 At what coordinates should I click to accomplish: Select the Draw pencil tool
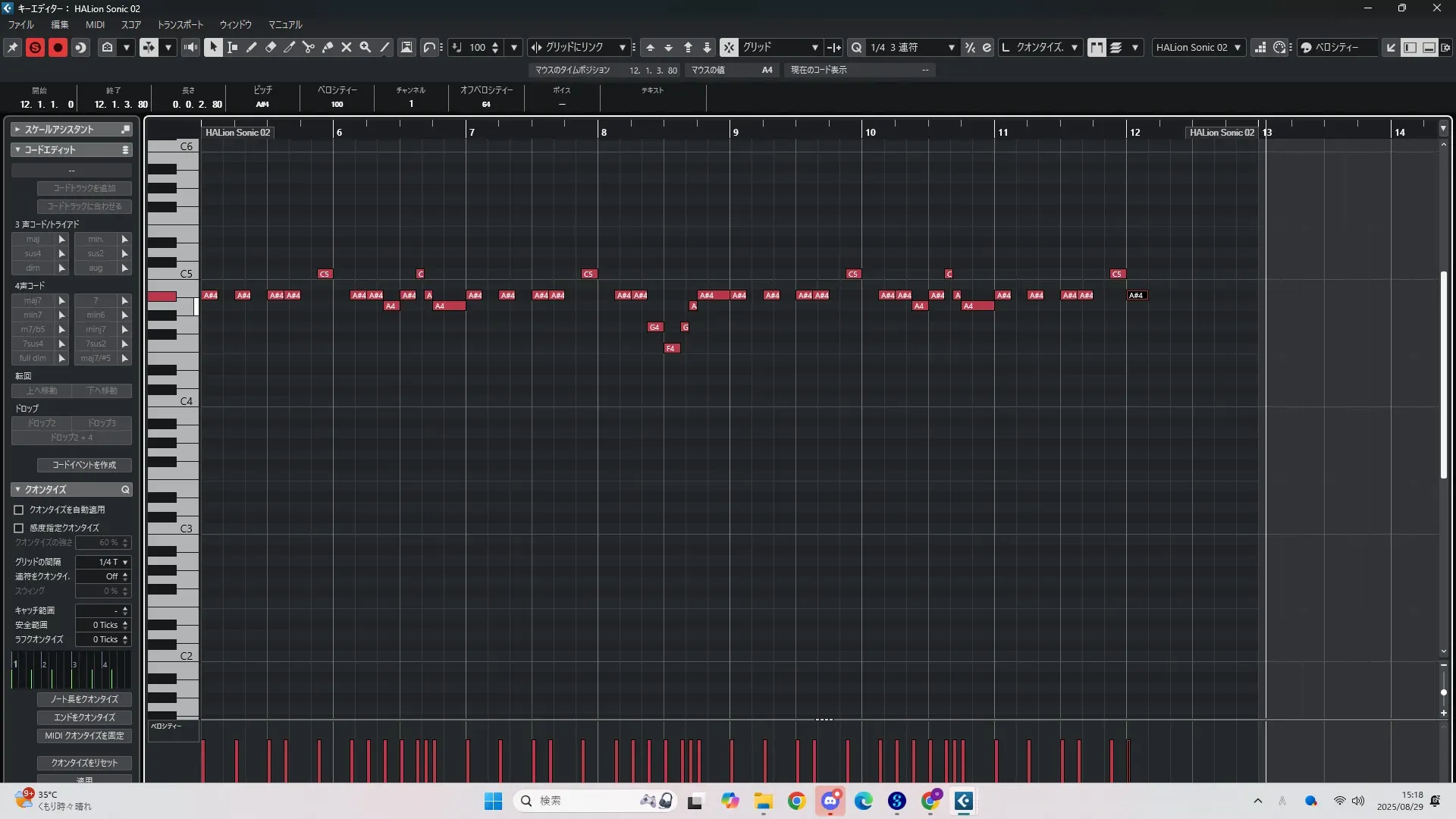252,47
